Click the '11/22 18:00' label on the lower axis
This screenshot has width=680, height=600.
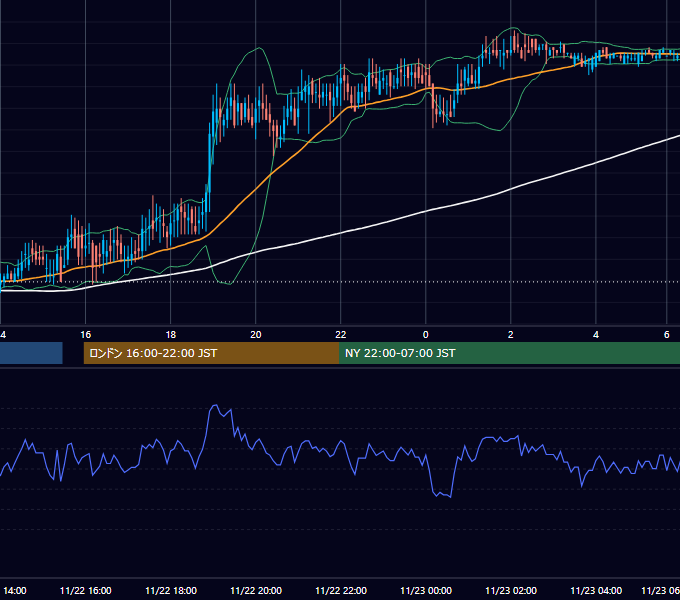coord(171,591)
